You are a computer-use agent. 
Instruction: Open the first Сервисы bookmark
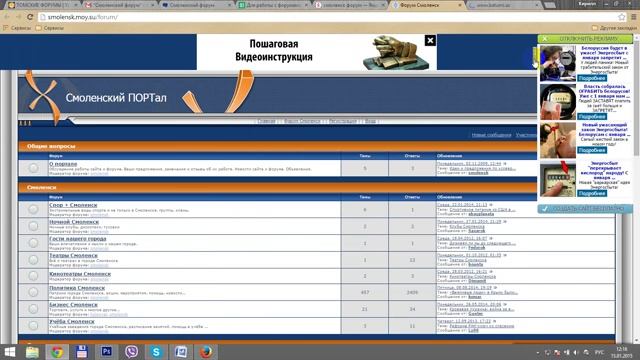point(17,28)
